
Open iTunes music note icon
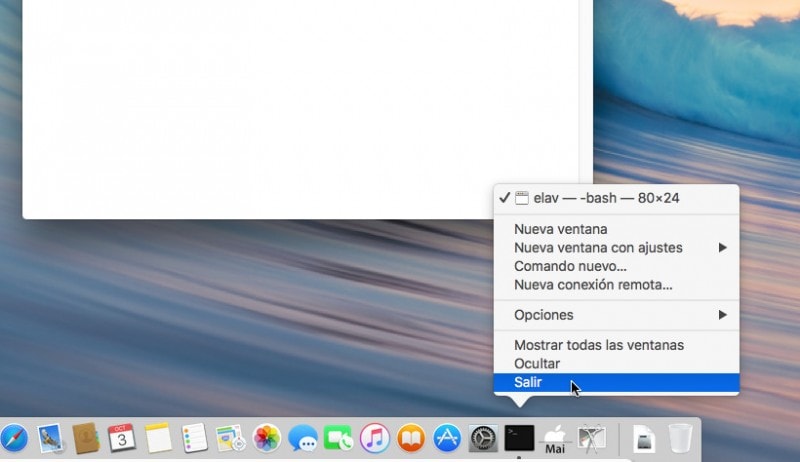click(x=374, y=438)
